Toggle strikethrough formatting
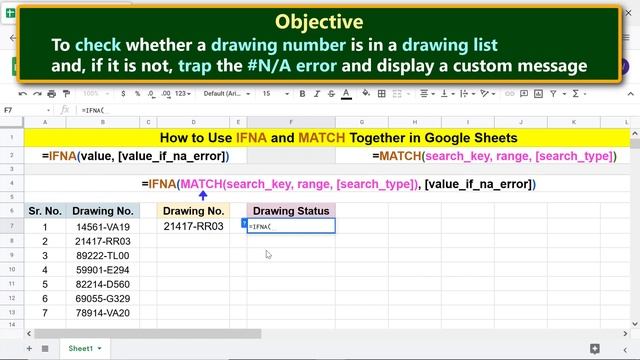 tap(331, 94)
